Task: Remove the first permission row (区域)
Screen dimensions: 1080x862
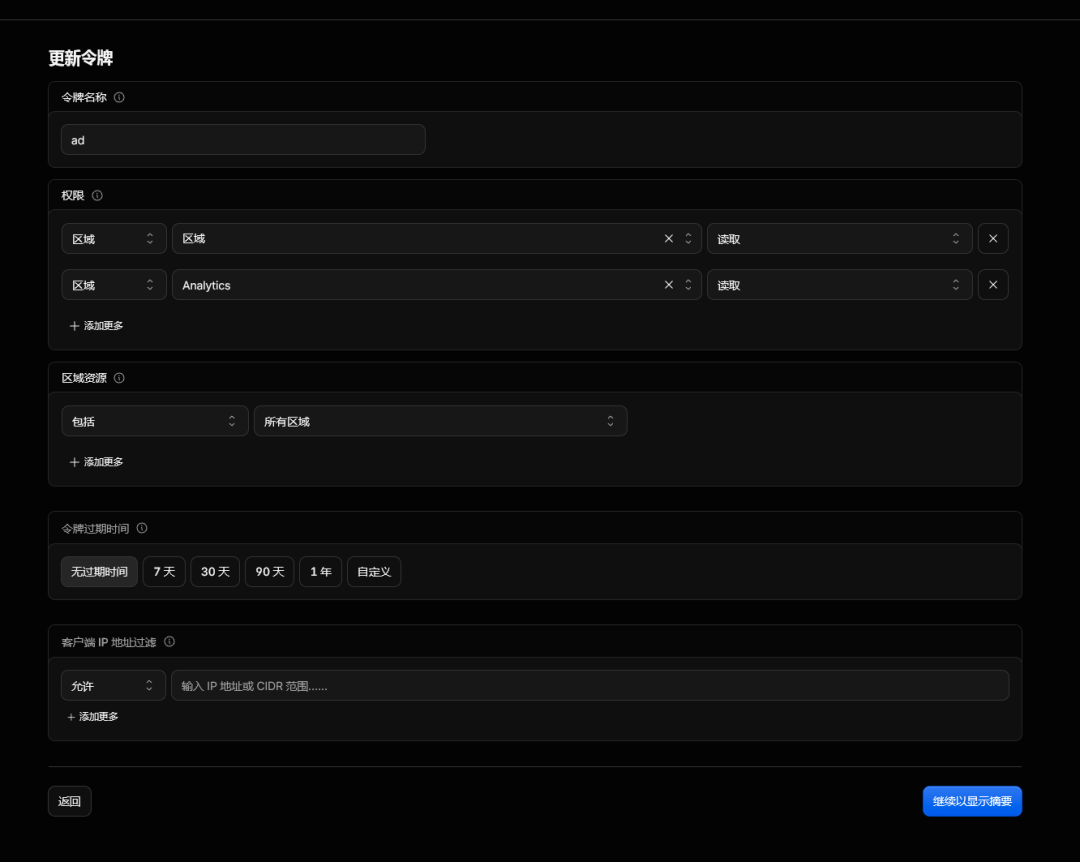Action: pyautogui.click(x=993, y=238)
